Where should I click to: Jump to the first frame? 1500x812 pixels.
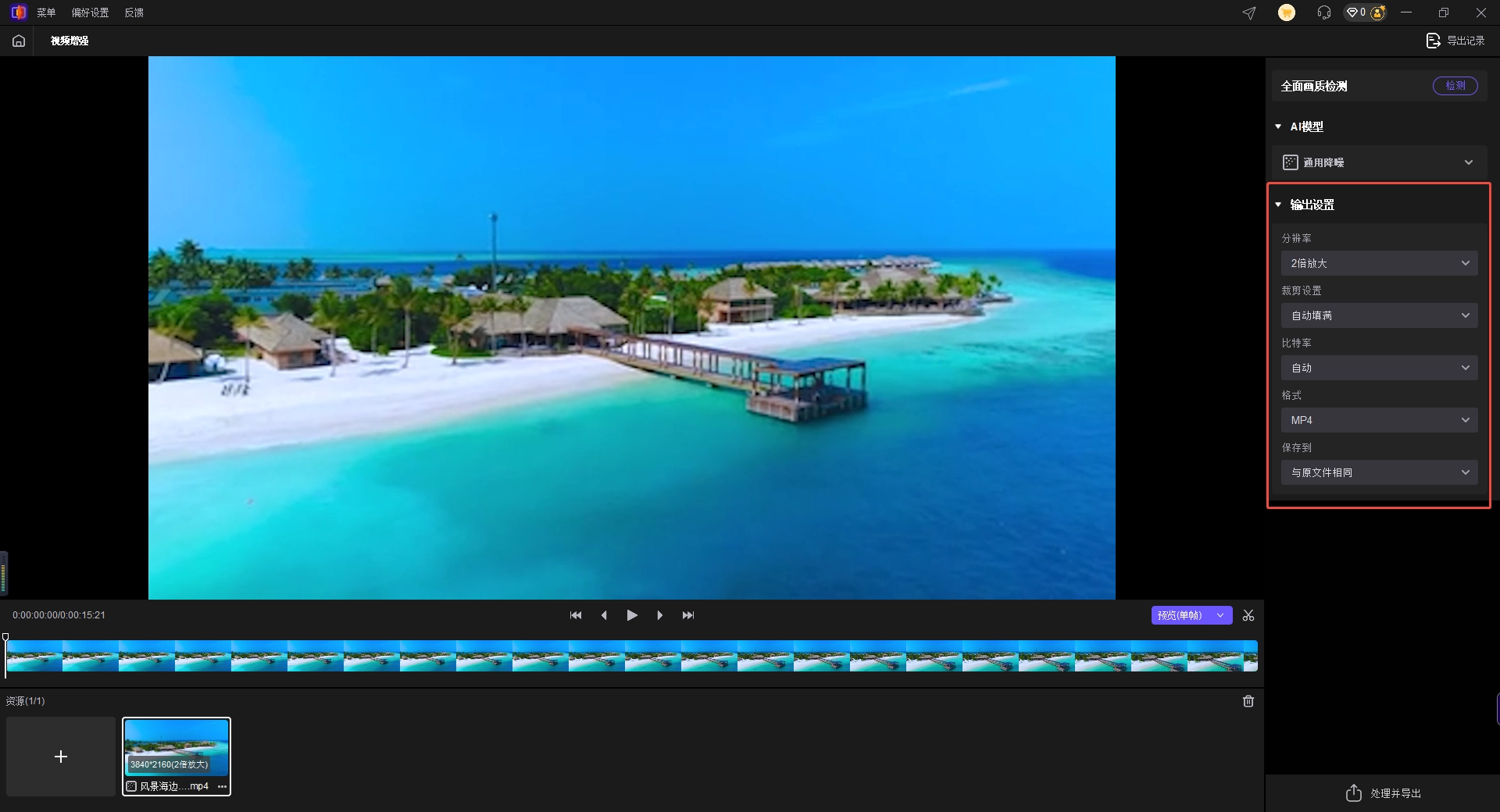pyautogui.click(x=576, y=615)
